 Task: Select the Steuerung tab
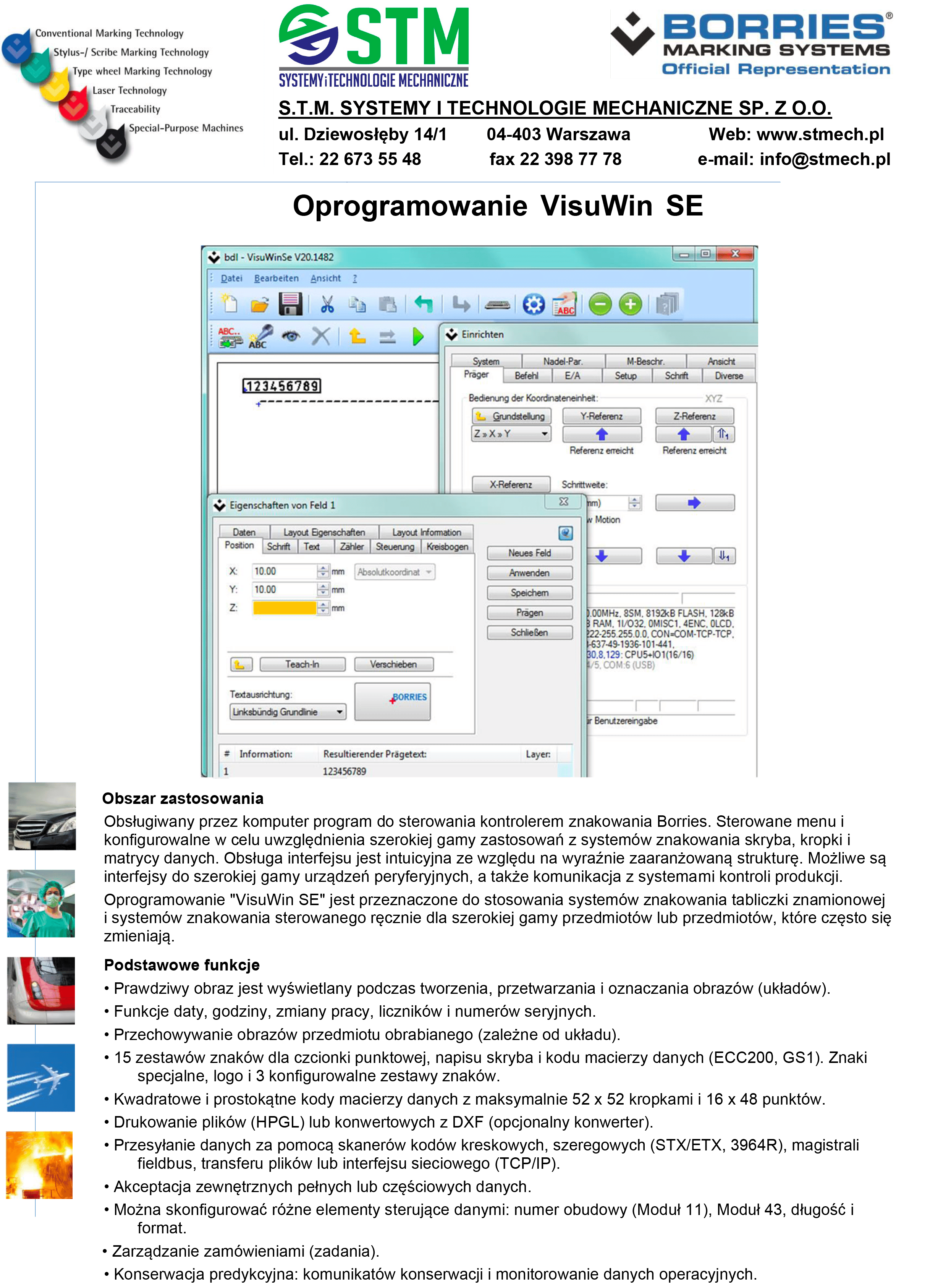click(x=395, y=546)
